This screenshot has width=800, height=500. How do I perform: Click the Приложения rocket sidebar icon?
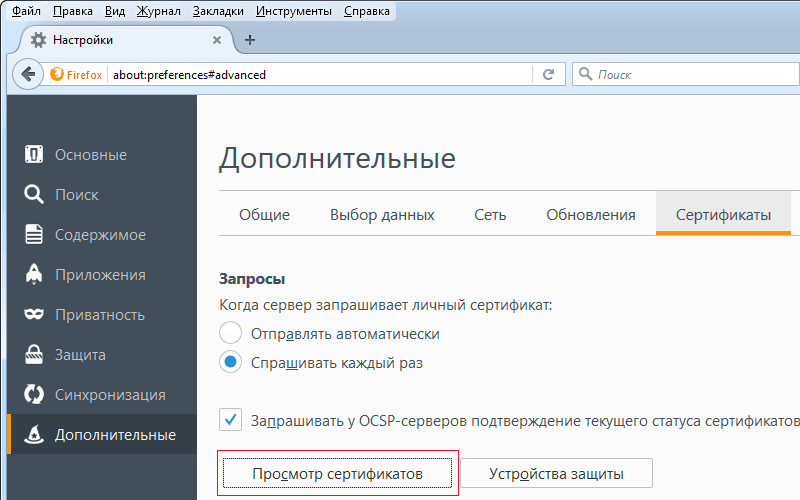point(34,274)
